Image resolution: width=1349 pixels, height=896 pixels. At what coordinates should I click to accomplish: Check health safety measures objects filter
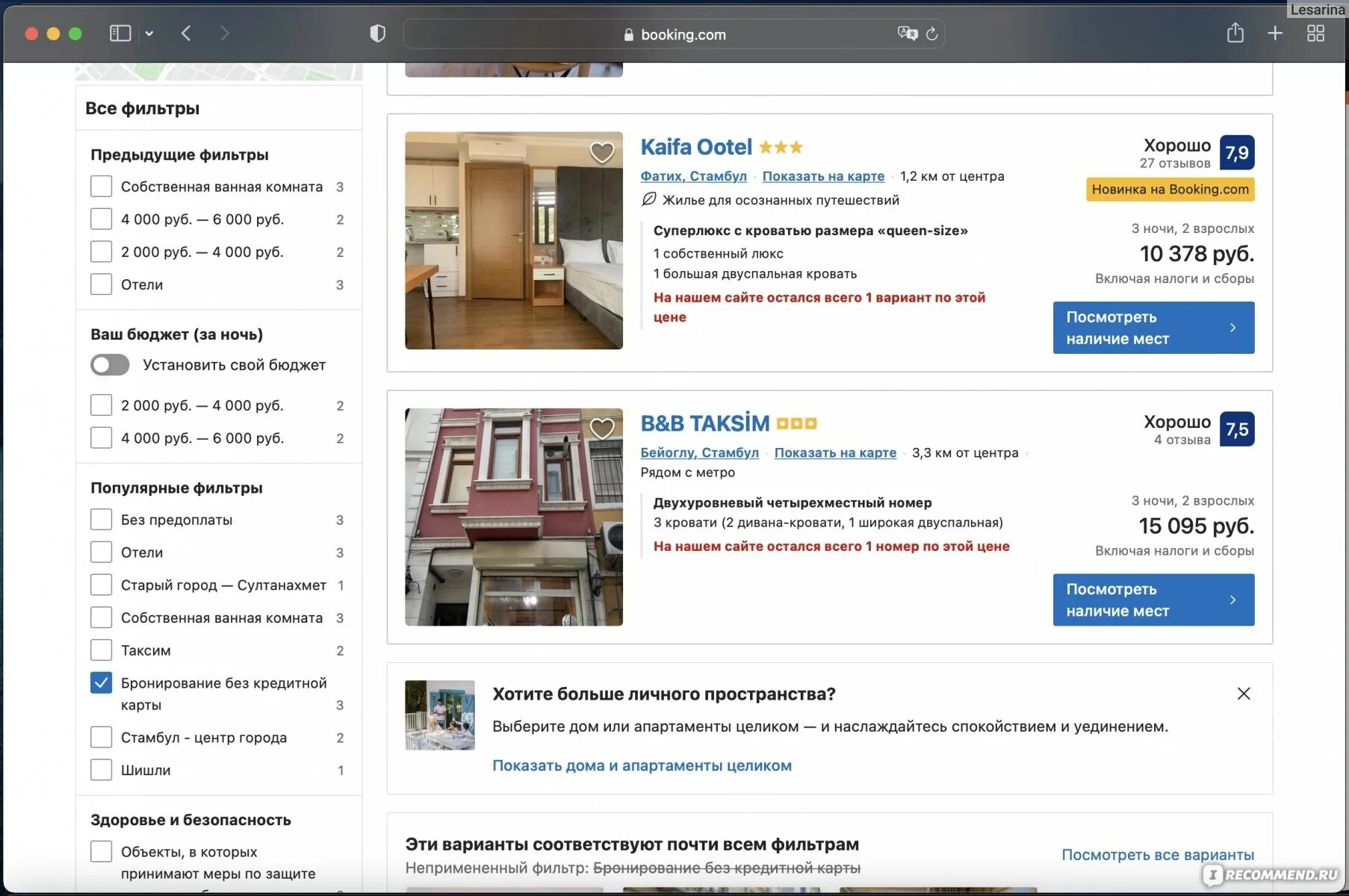[x=101, y=852]
